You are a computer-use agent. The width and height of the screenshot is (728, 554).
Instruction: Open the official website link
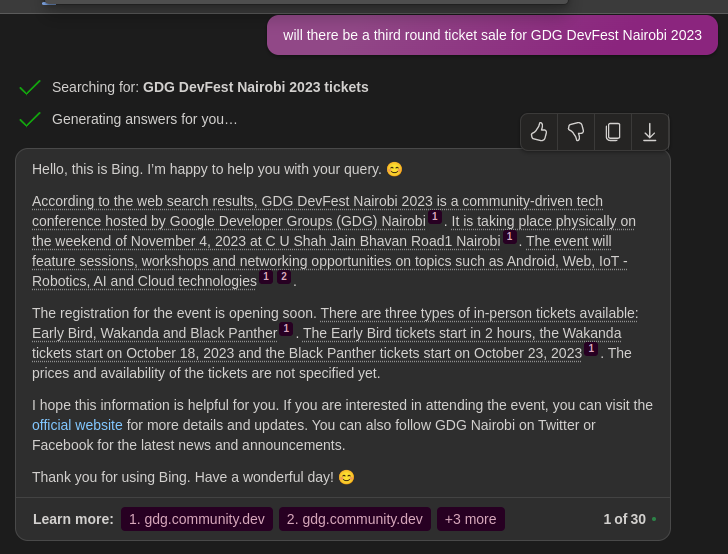[x=77, y=425]
